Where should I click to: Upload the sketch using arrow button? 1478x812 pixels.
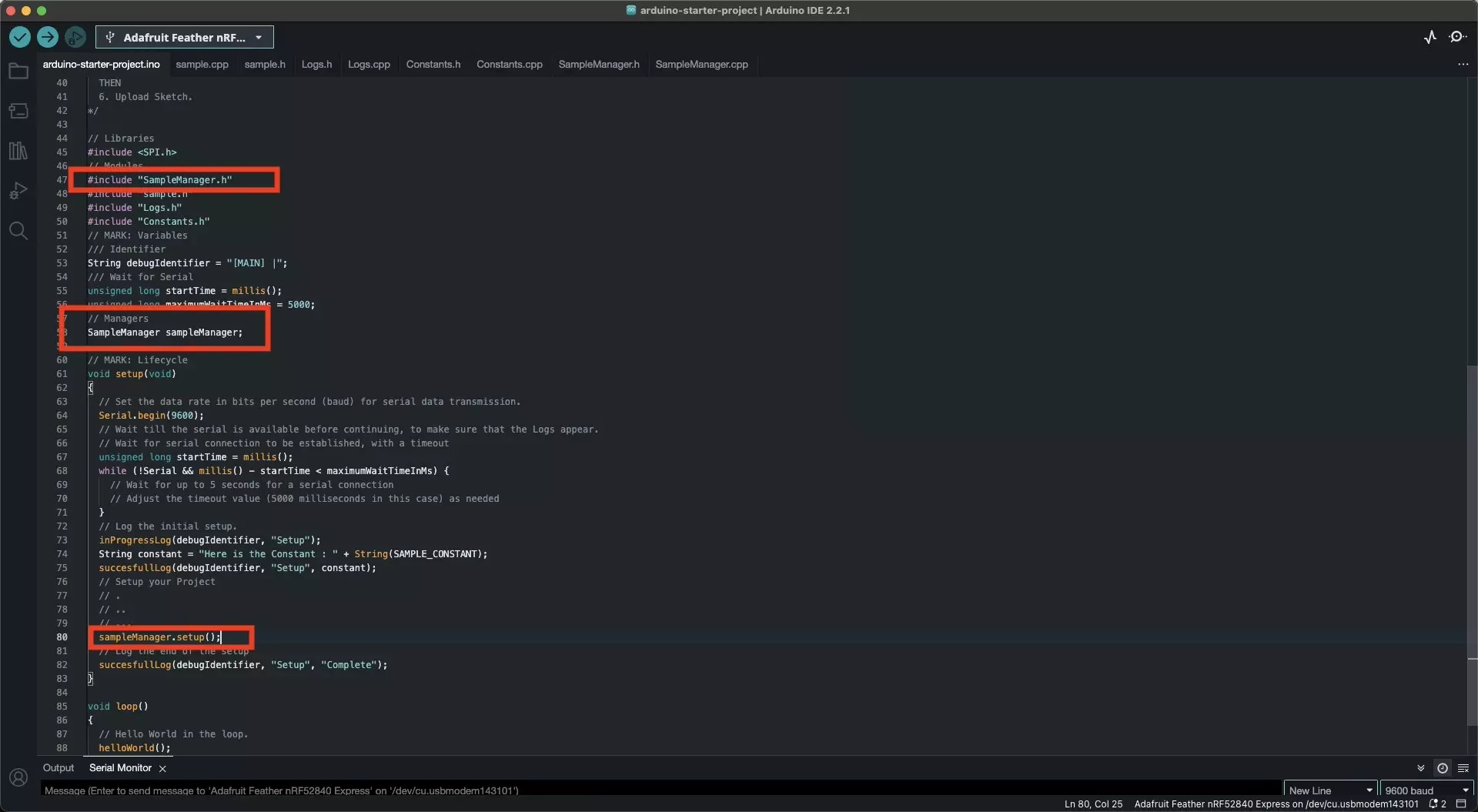pyautogui.click(x=47, y=37)
